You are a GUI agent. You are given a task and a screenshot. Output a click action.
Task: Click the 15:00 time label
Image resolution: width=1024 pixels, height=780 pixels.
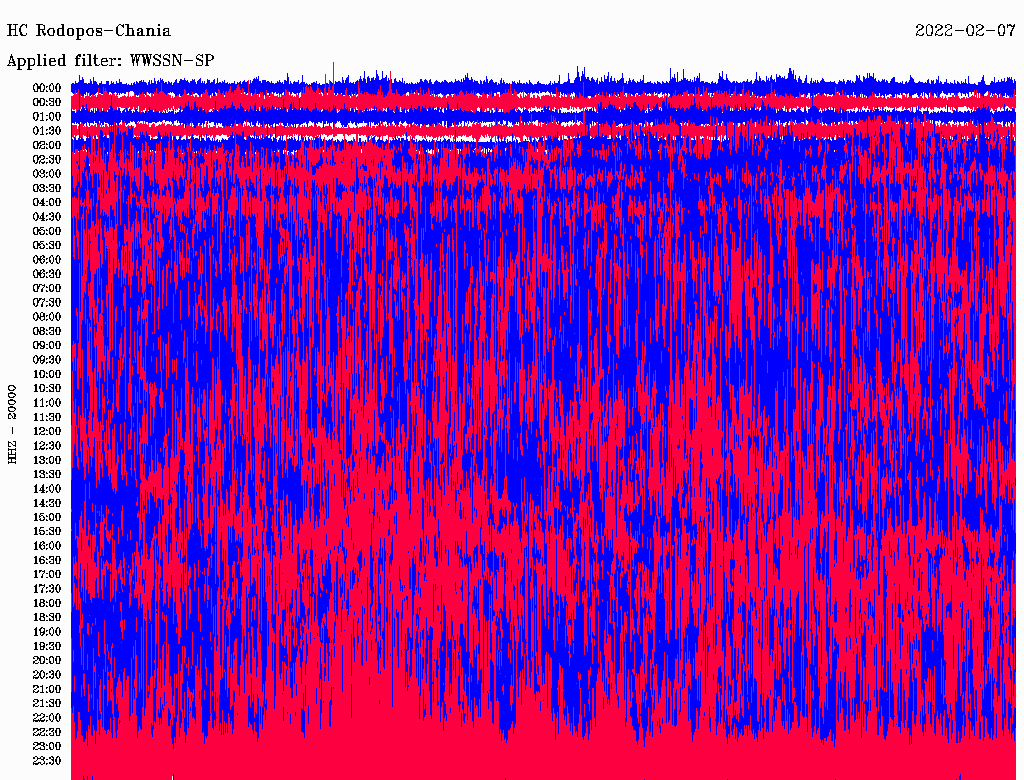coord(47,517)
